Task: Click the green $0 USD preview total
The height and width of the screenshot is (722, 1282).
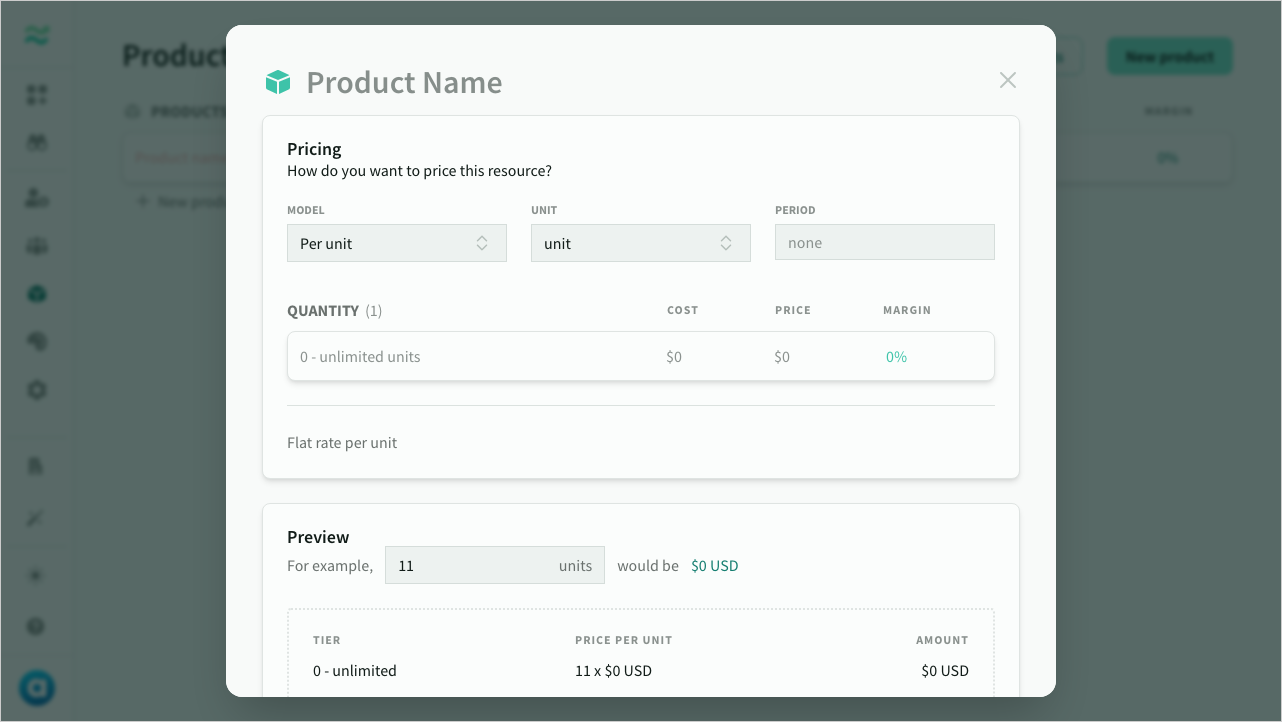Action: click(714, 566)
